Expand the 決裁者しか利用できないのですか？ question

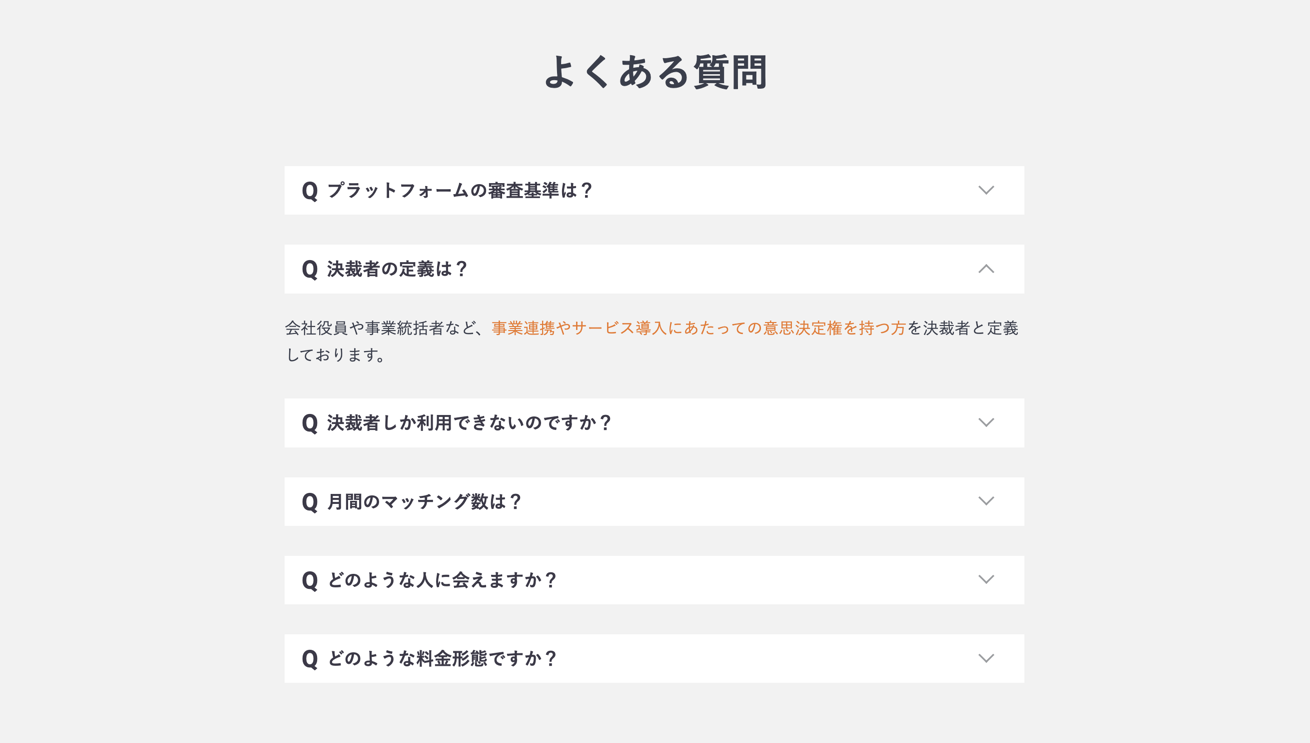[654, 422]
